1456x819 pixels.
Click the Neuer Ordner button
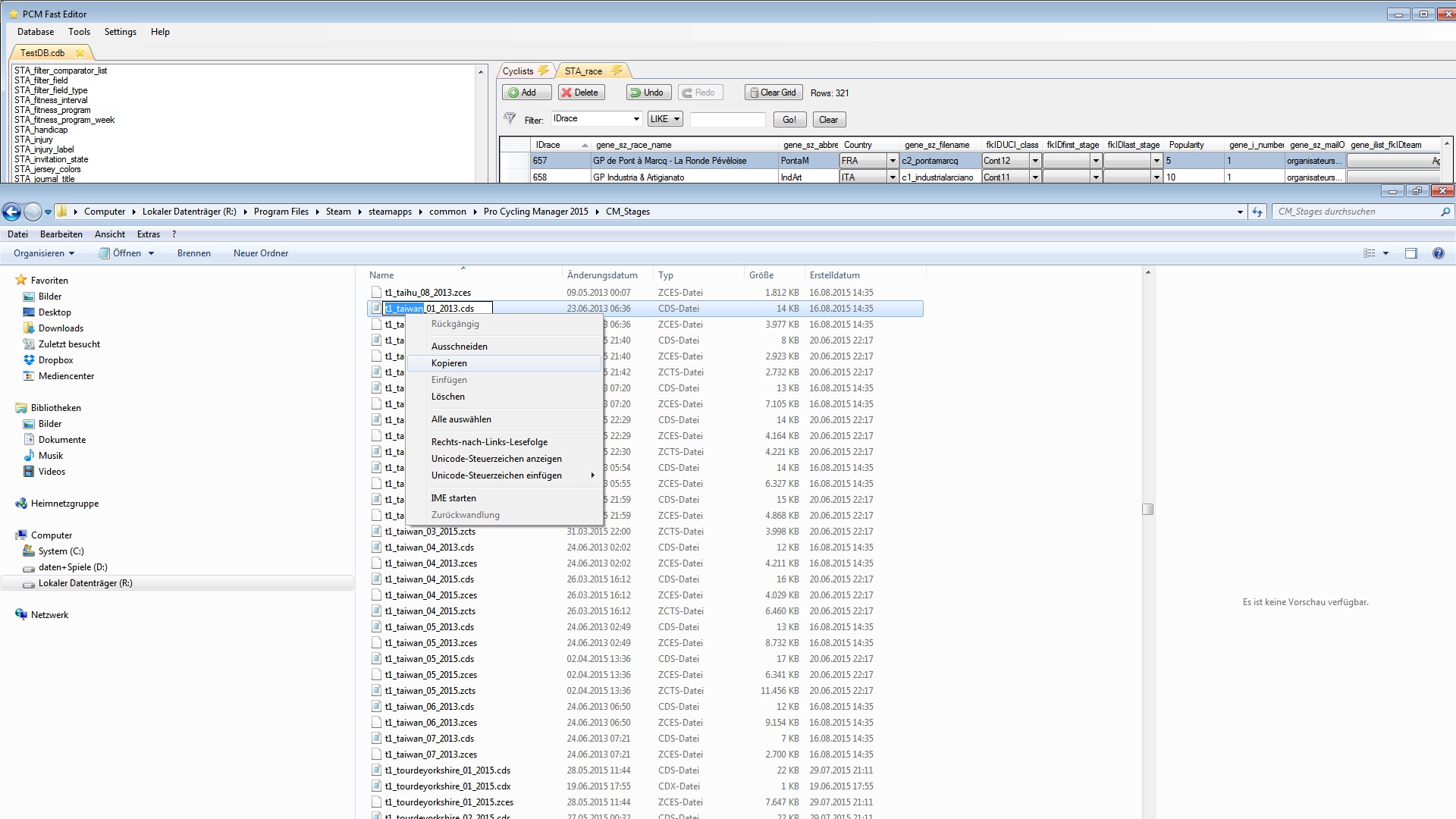coord(261,253)
